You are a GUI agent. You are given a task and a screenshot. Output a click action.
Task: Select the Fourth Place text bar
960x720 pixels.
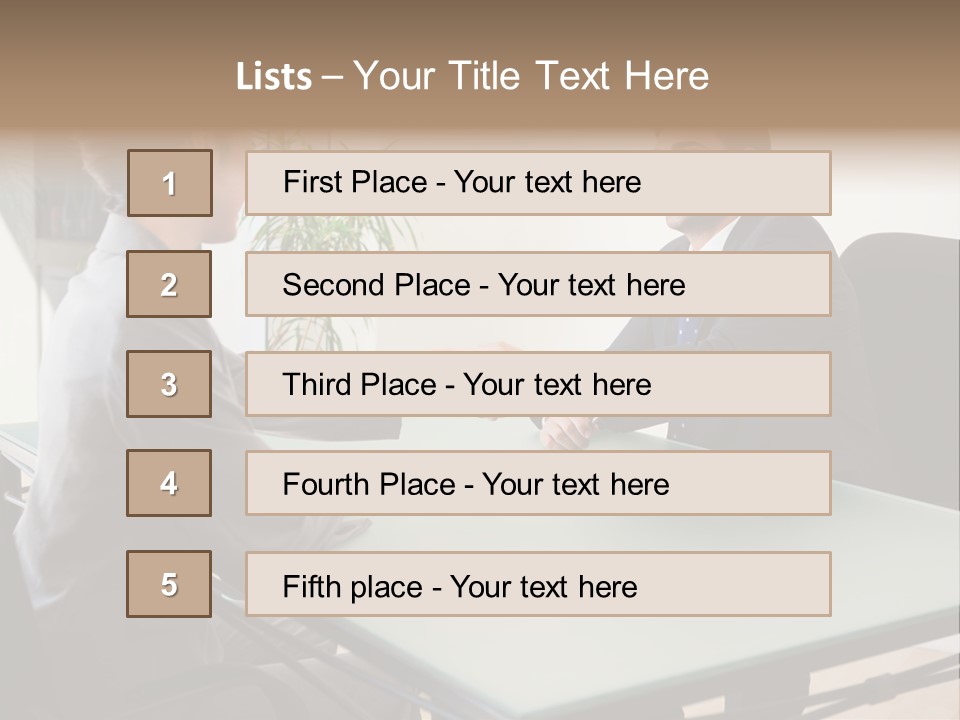coord(538,483)
